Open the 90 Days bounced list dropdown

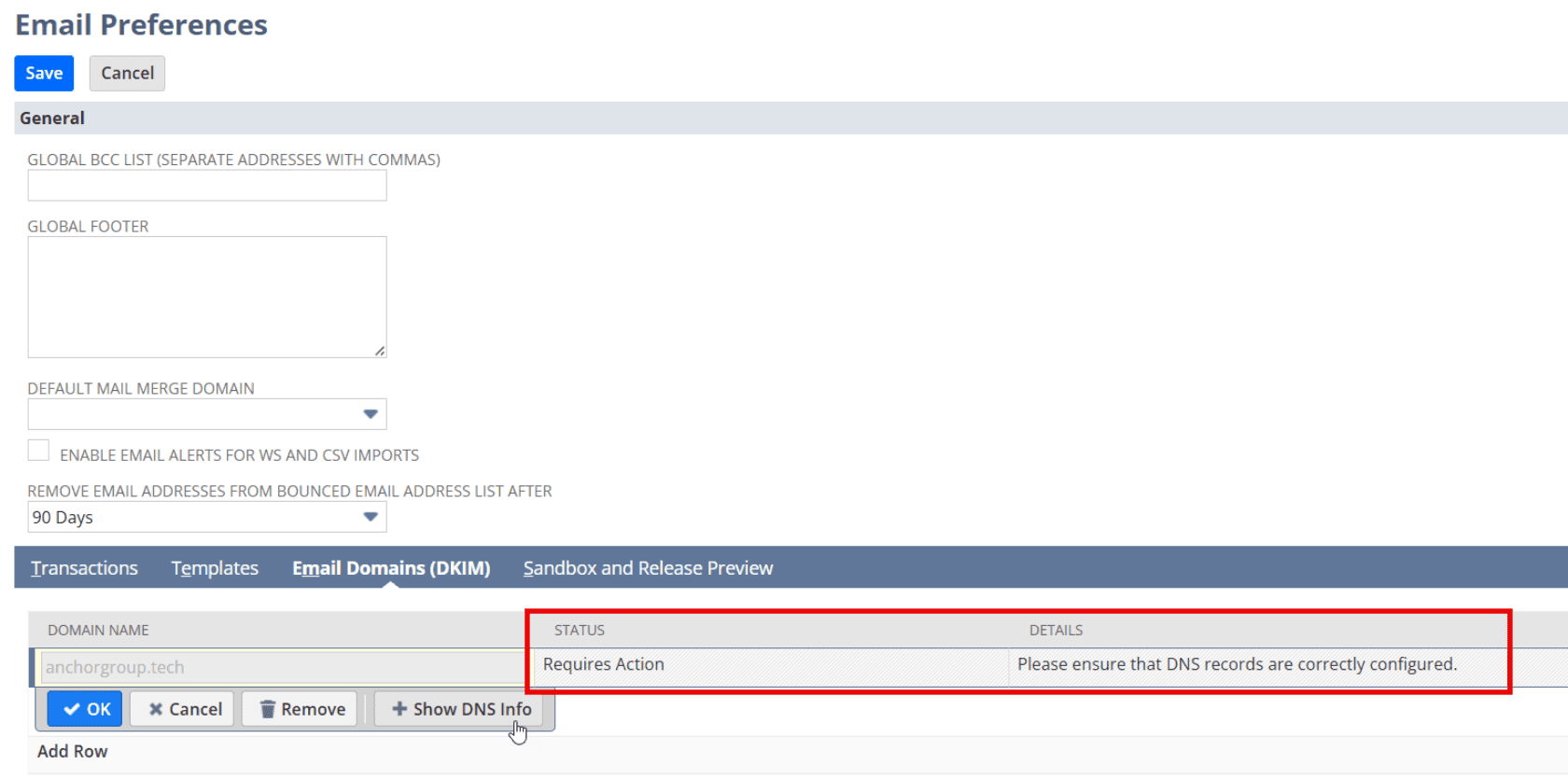pos(207,517)
